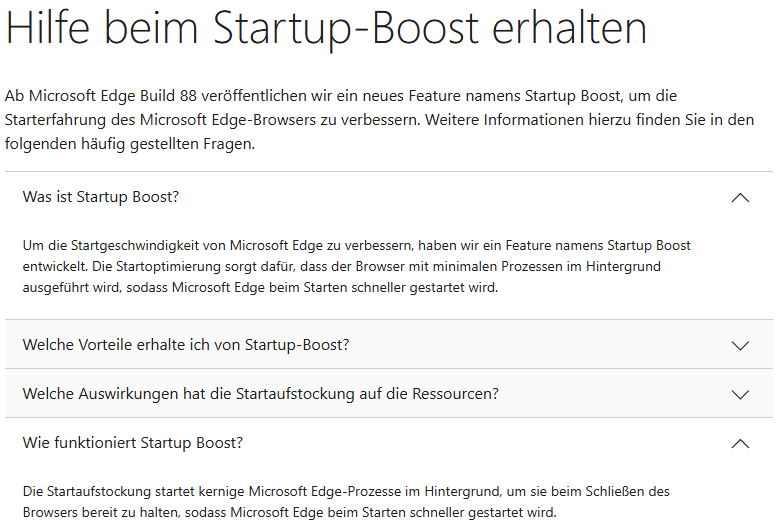Collapse the 'Wie funktioniert Startup Boost?' section
This screenshot has height=530, width=779.
tap(389, 443)
